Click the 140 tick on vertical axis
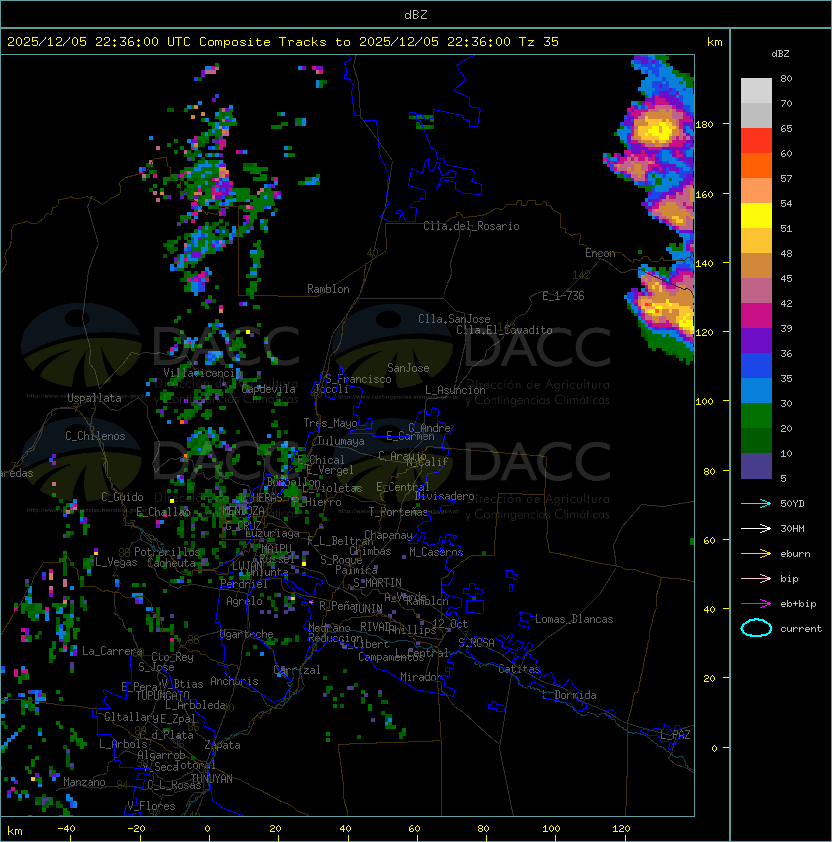832x842 pixels. [704, 263]
